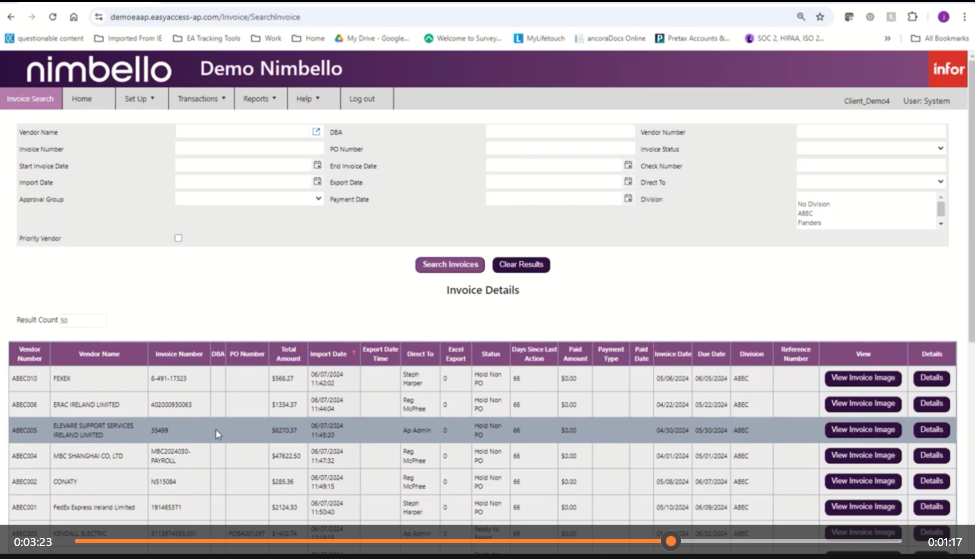Expand the Approval Group dropdown
975x559 pixels.
pyautogui.click(x=249, y=198)
